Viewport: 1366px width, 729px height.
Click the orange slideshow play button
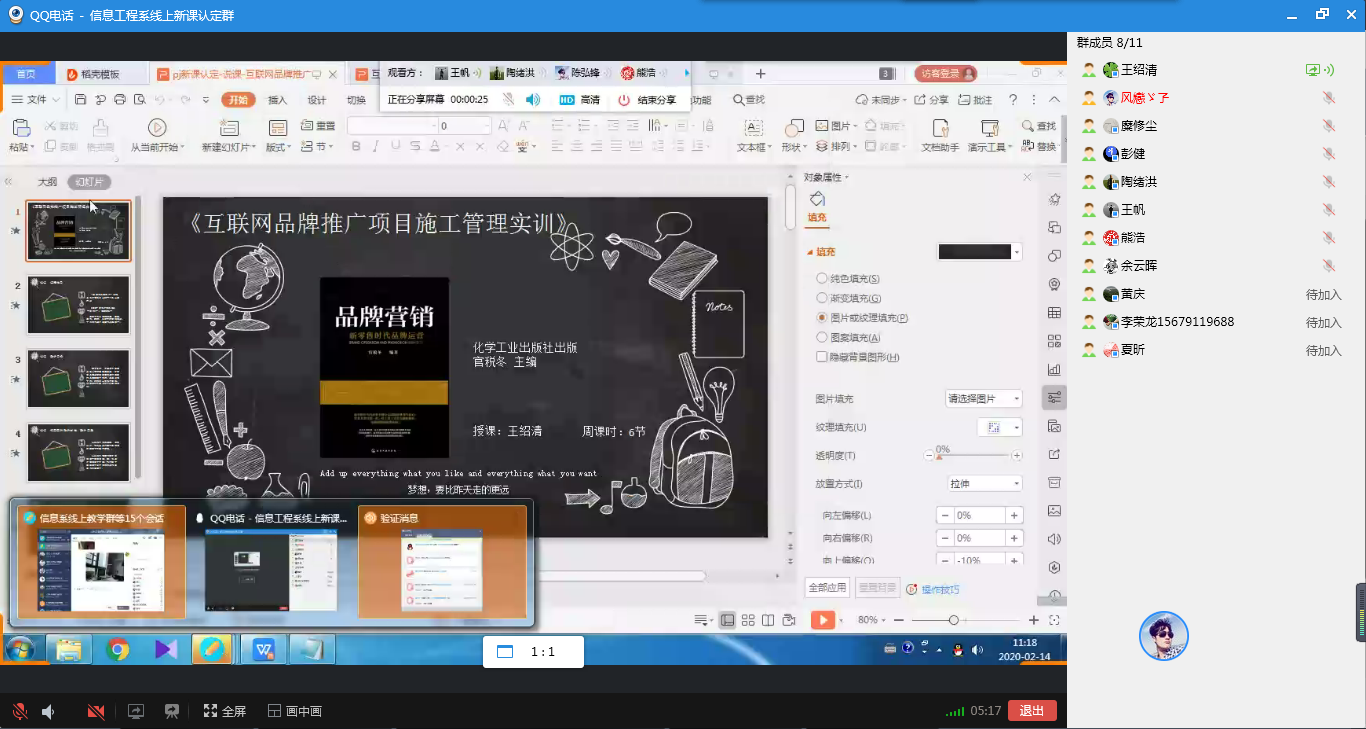[x=822, y=620]
